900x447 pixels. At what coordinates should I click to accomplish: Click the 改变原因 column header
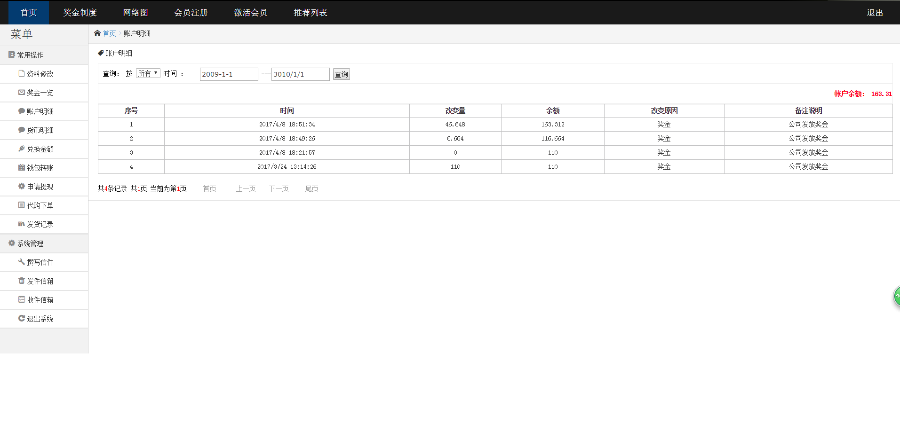click(664, 111)
